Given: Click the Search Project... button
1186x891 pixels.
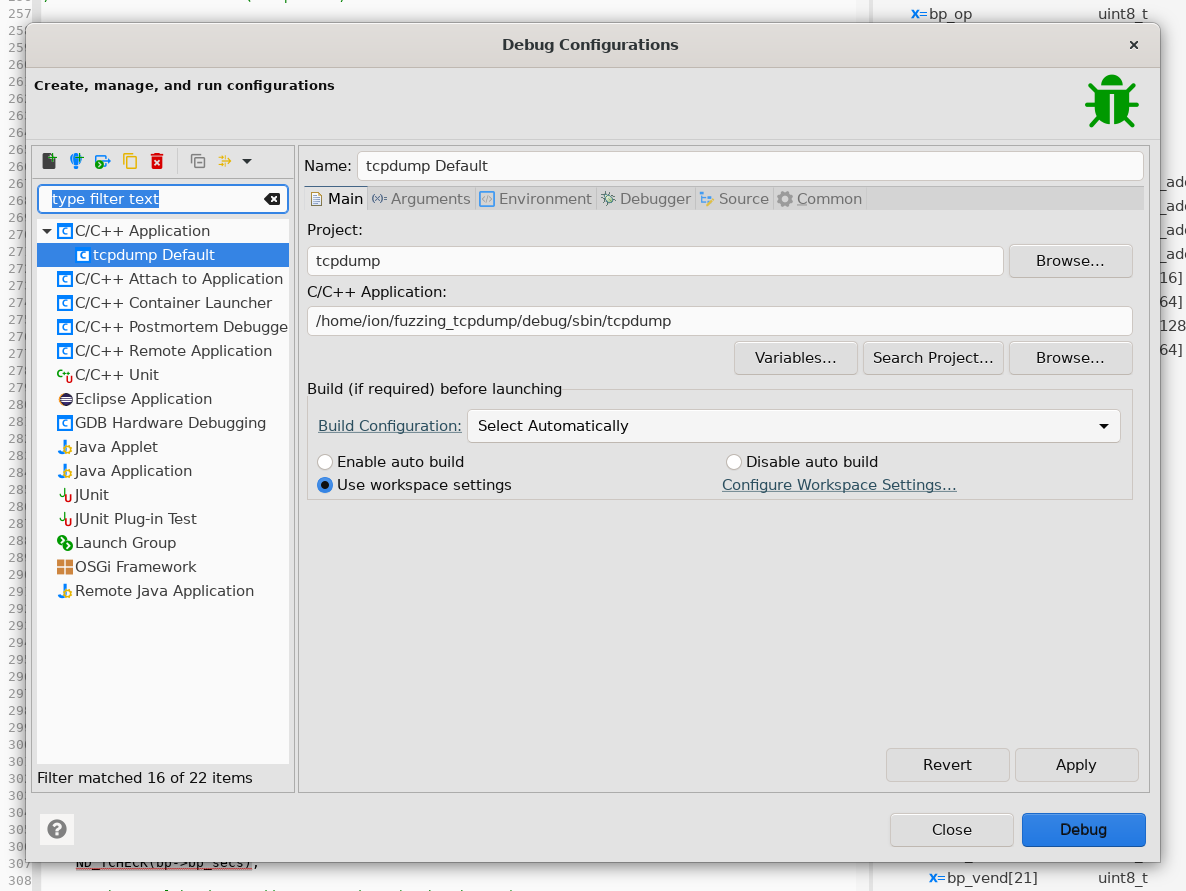Looking at the screenshot, I should pos(933,358).
